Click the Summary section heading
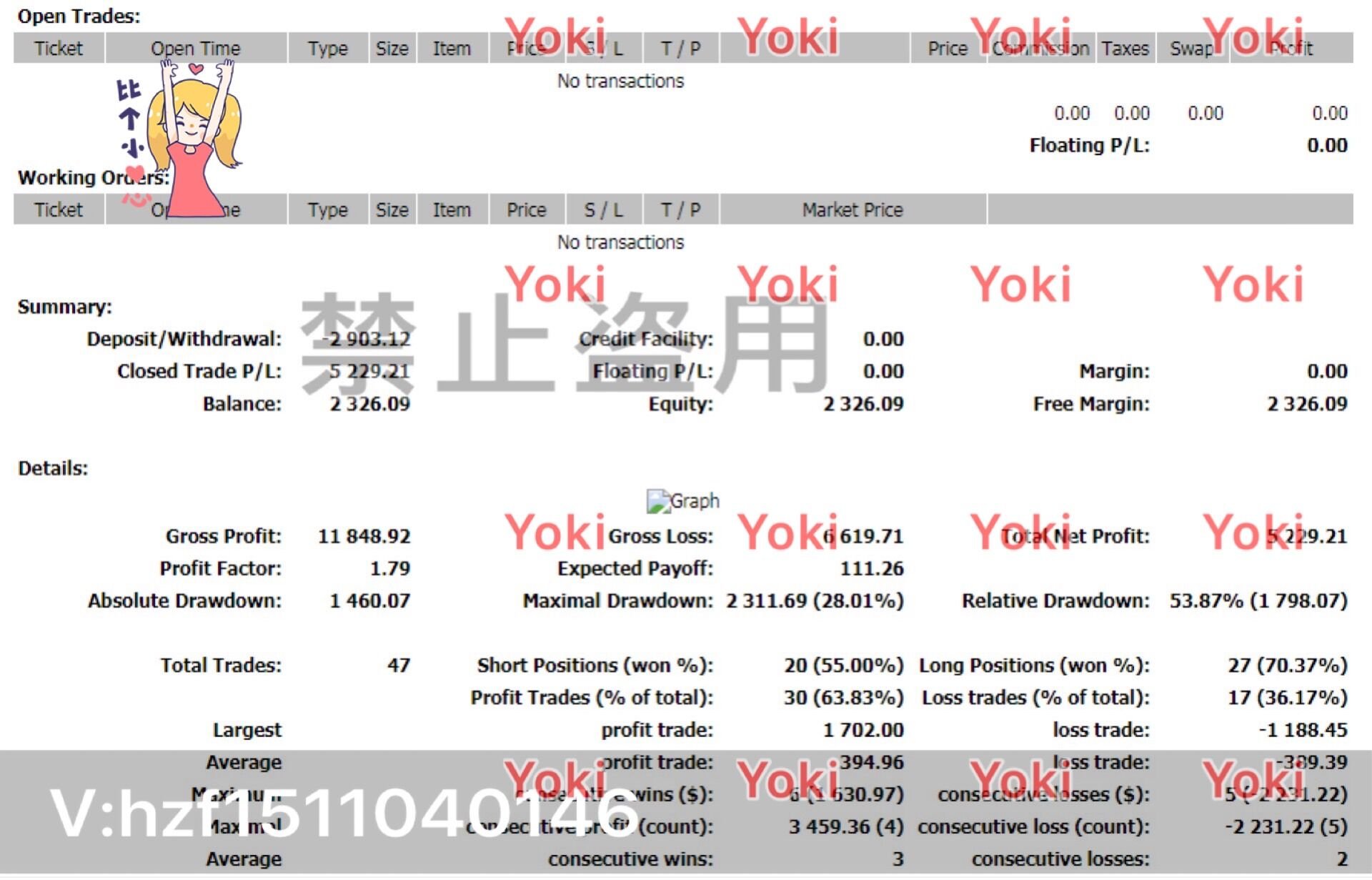Image resolution: width=1372 pixels, height=880 pixels. click(65, 307)
